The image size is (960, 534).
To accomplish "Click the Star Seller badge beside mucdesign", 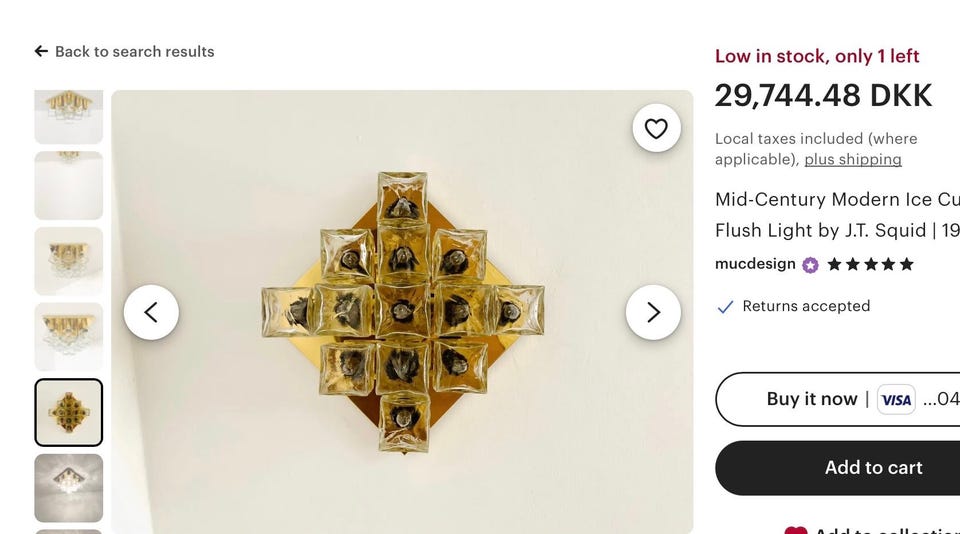I will 810,265.
